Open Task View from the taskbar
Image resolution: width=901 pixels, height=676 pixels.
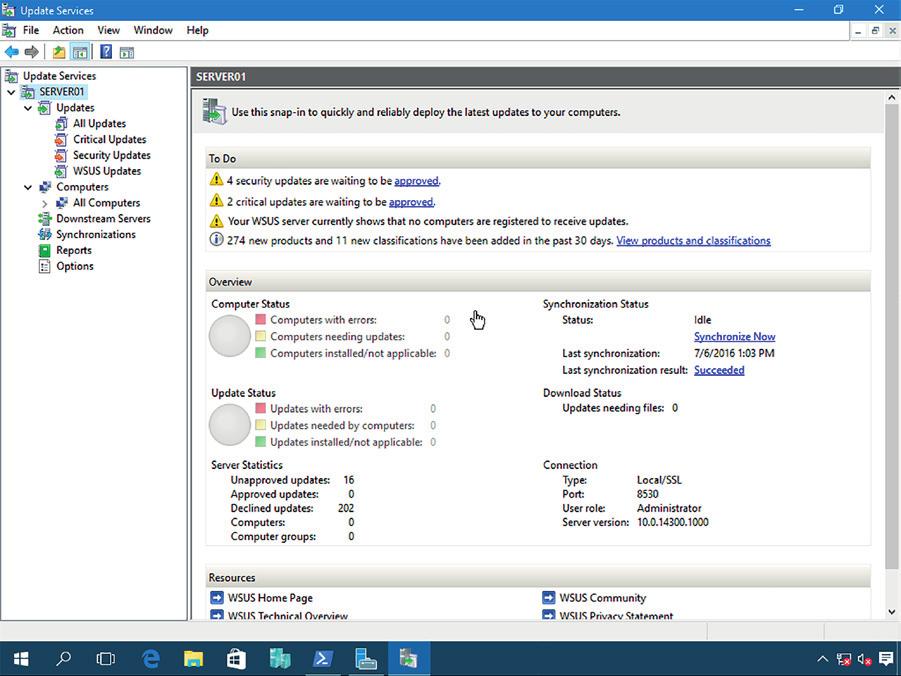(106, 659)
